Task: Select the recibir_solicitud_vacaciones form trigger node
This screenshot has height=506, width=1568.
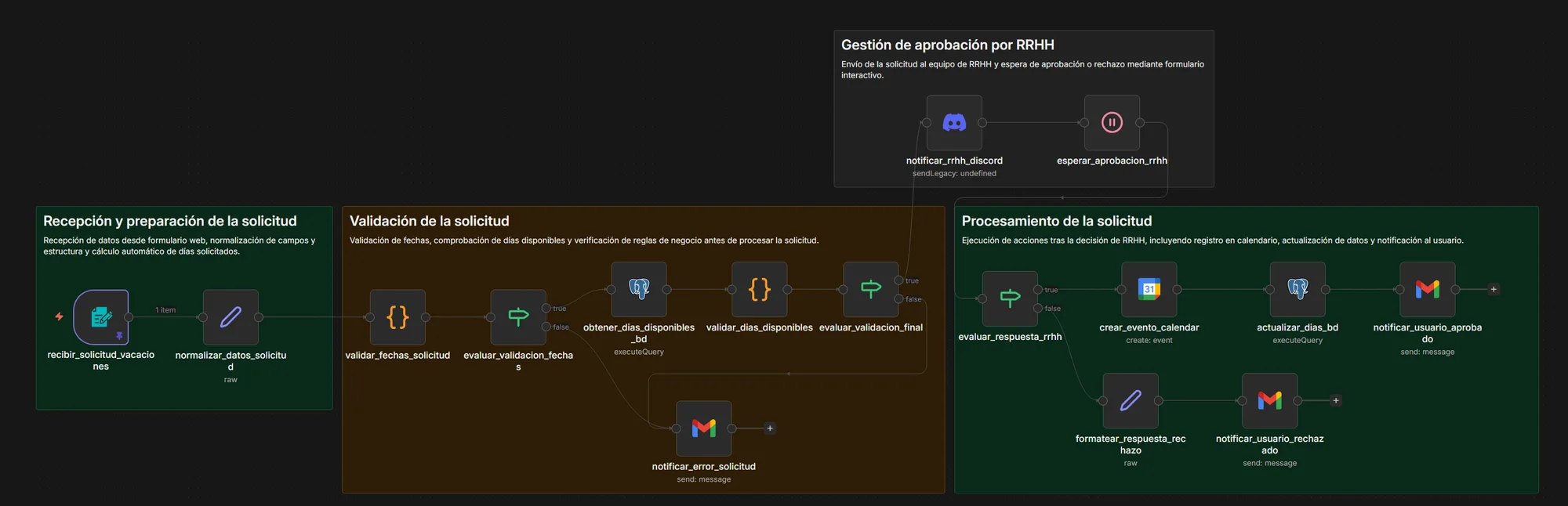Action: click(101, 317)
